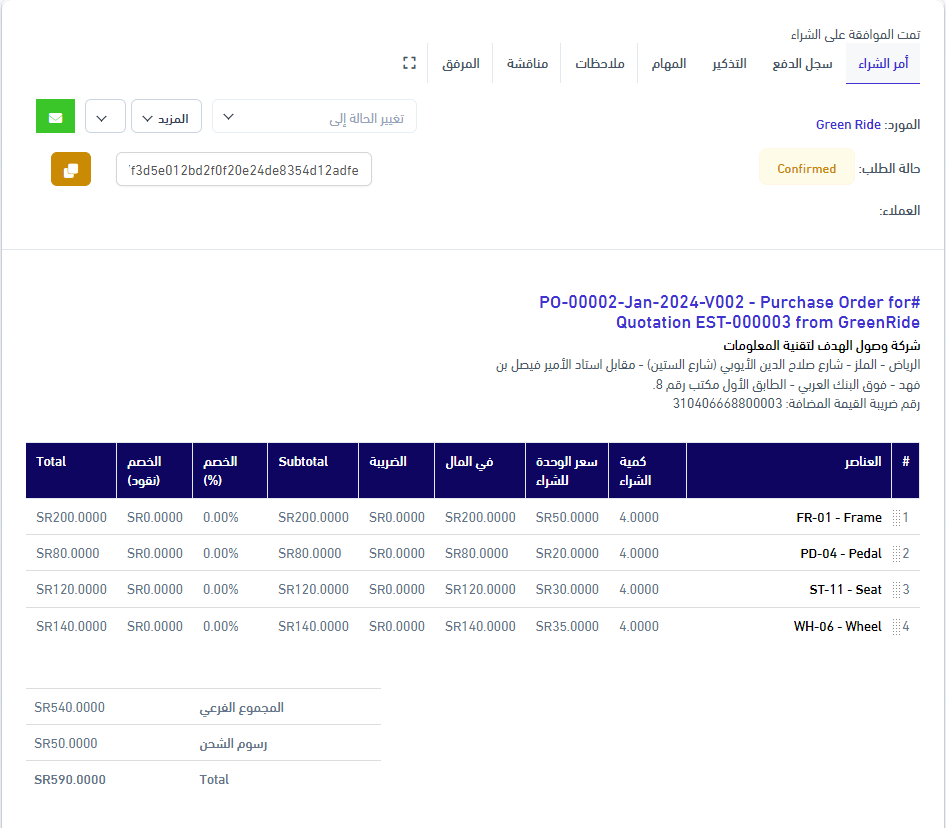Click drag handle on FR-01 Frame row

pos(896,518)
